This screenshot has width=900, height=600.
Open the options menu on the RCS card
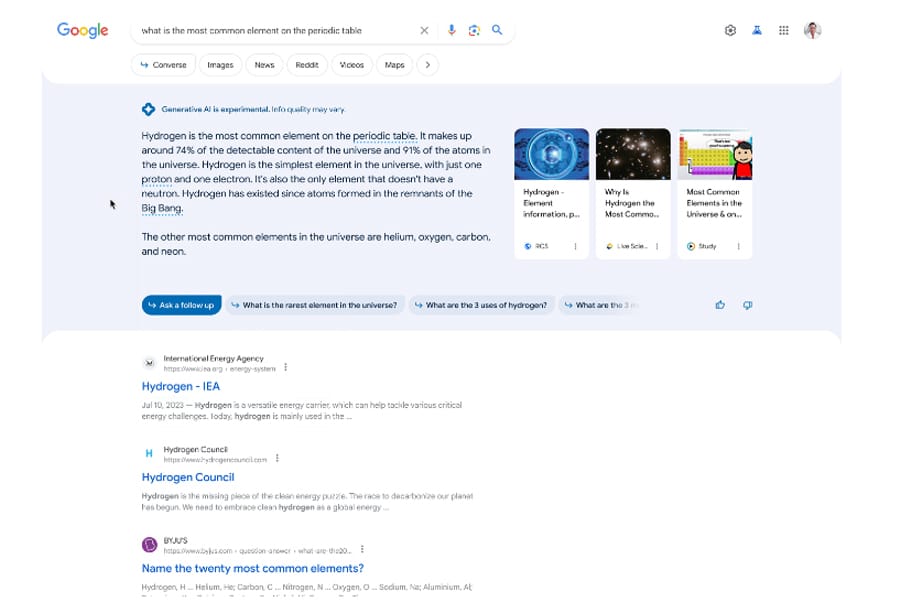(575, 246)
